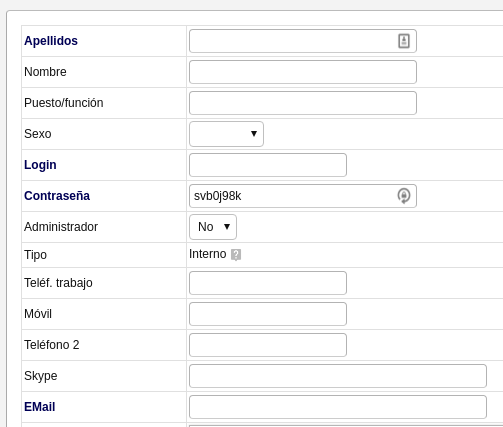Focus the Nombre input field
503x427 pixels.
(x=303, y=72)
